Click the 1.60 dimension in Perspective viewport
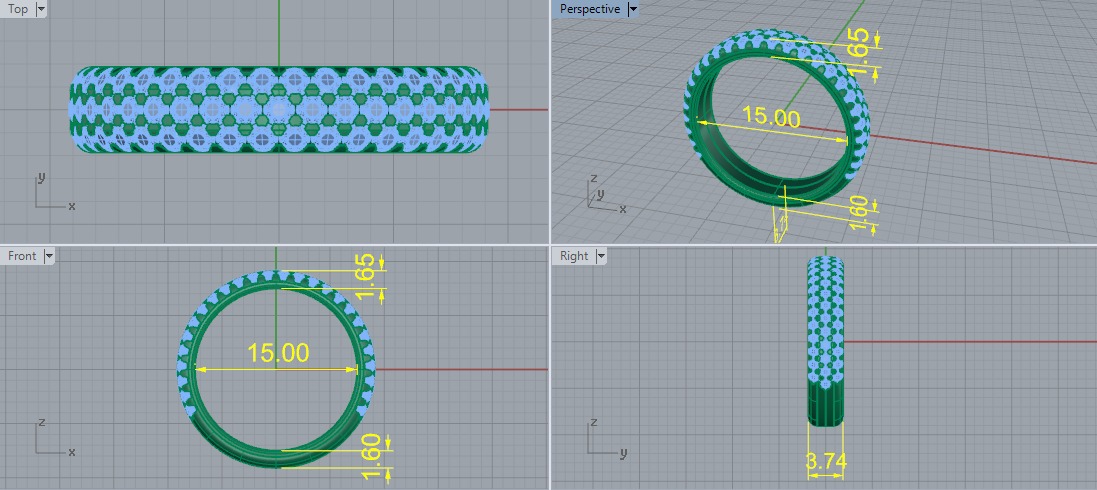This screenshot has width=1097, height=490. pyautogui.click(x=860, y=211)
